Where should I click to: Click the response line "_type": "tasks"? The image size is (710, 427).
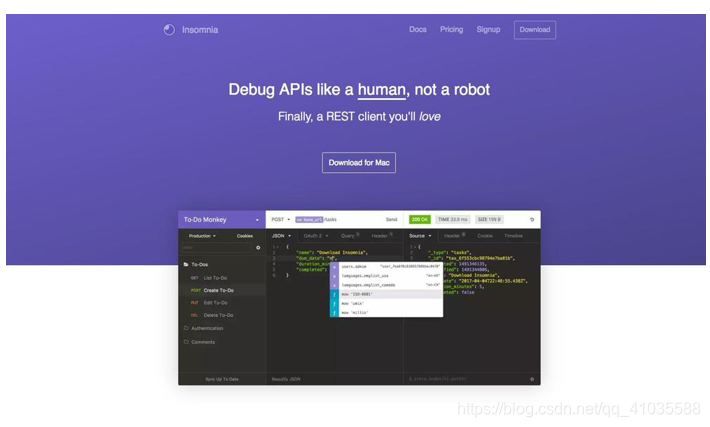pyautogui.click(x=449, y=253)
